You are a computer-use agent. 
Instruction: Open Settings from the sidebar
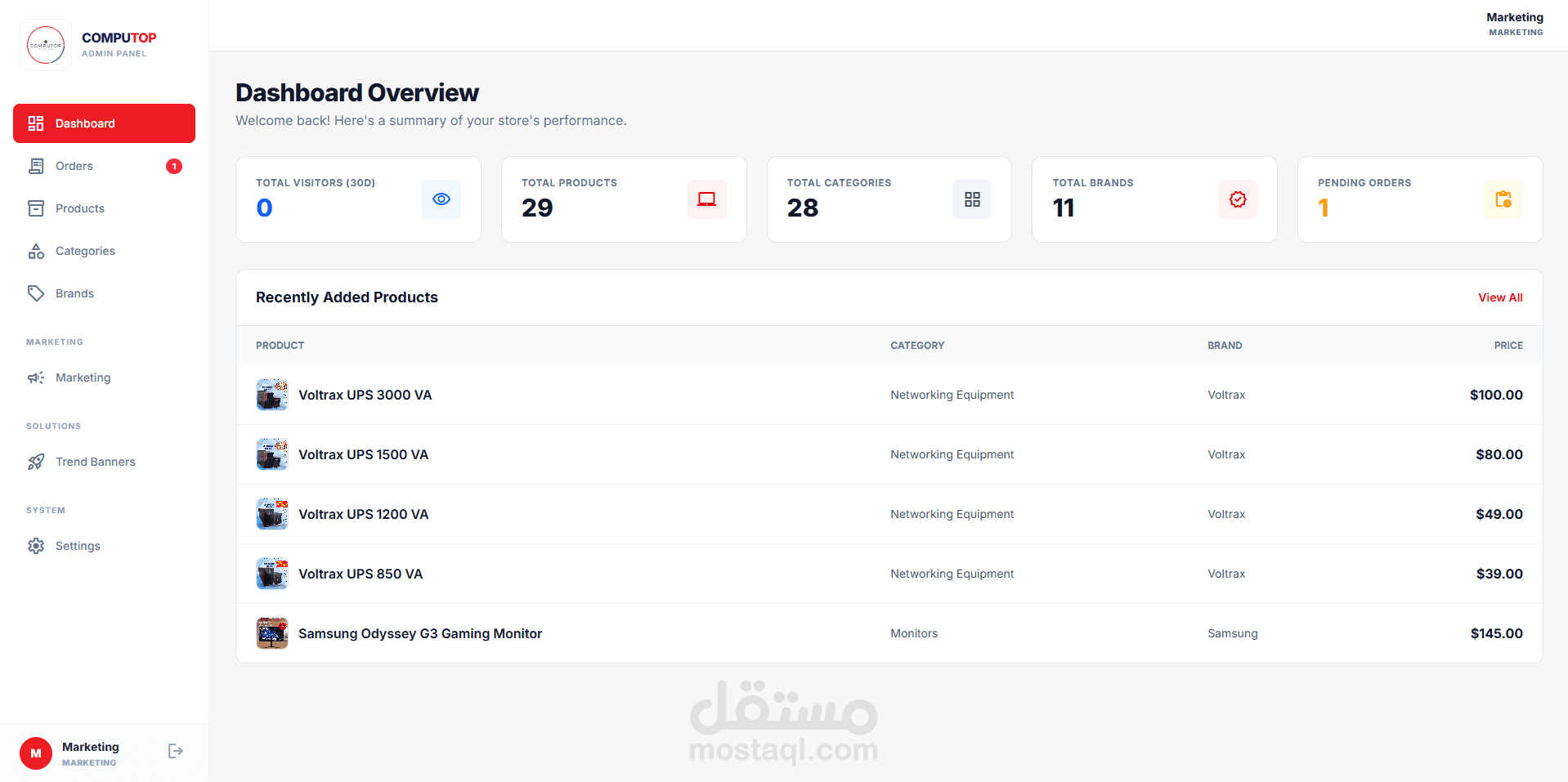point(104,546)
